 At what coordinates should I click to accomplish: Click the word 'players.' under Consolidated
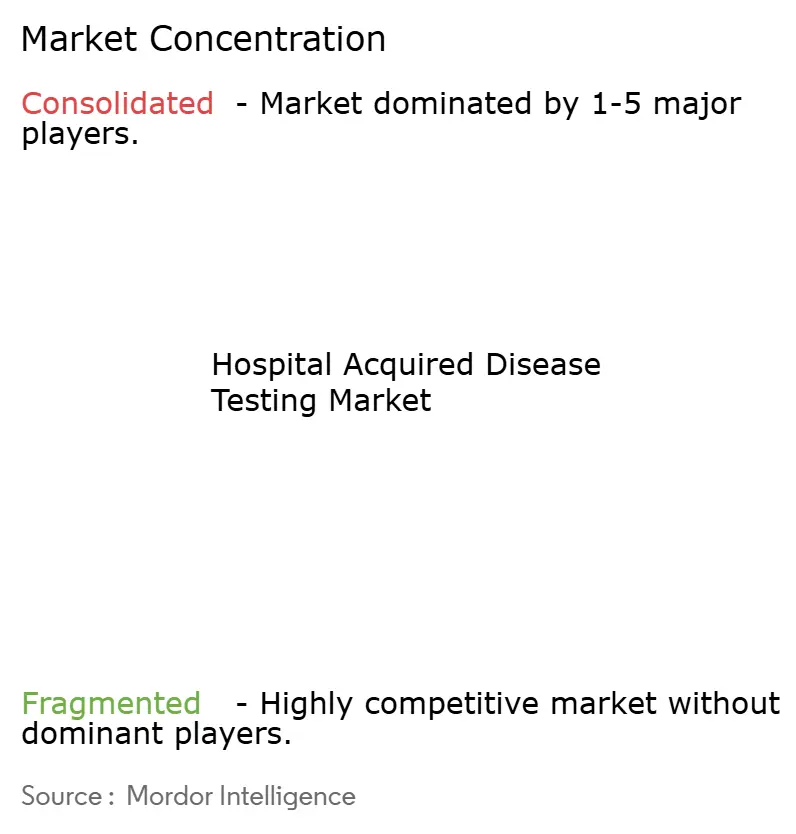click(x=80, y=134)
